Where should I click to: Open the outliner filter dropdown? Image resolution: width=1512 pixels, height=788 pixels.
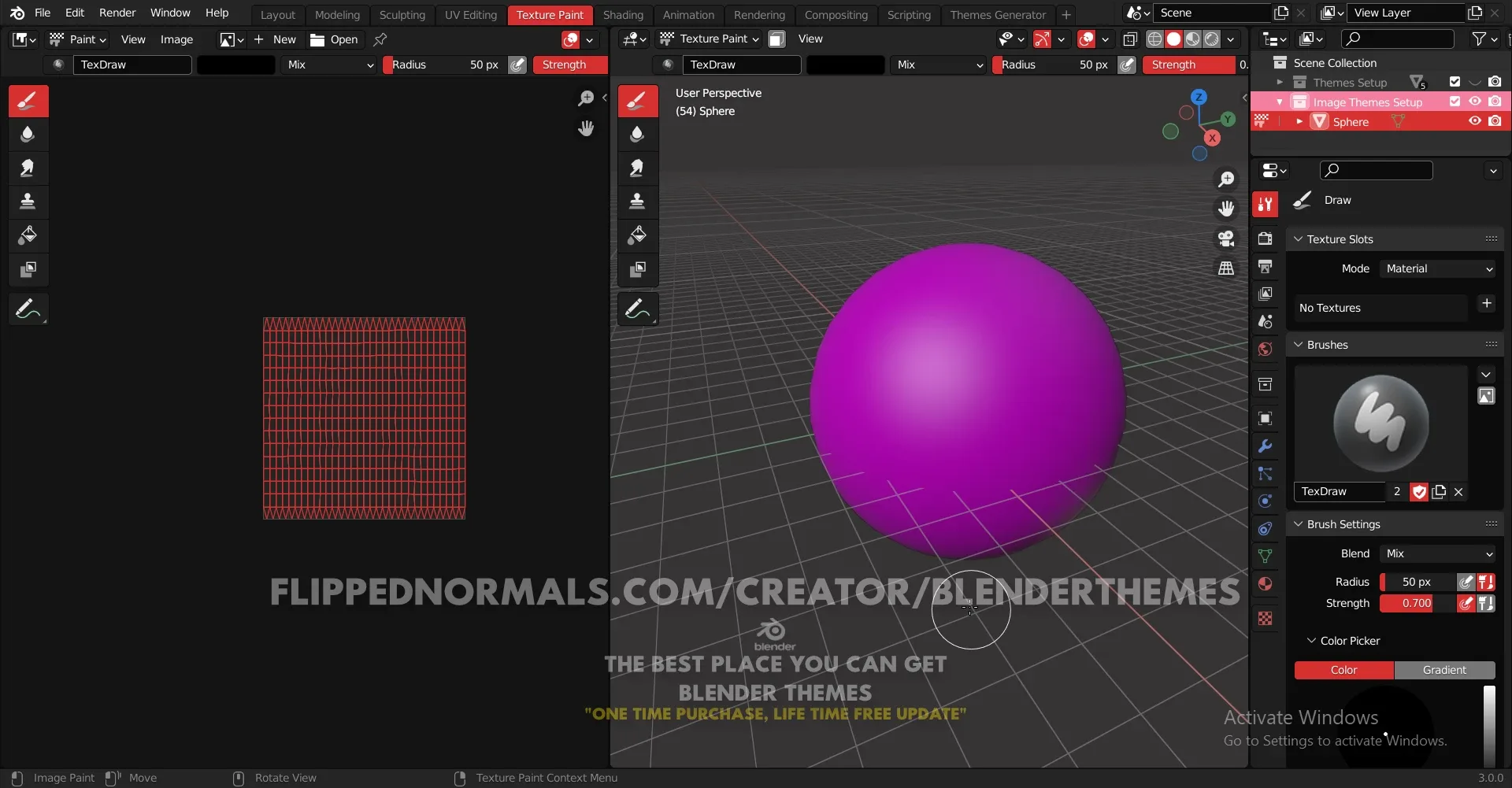coord(1484,39)
